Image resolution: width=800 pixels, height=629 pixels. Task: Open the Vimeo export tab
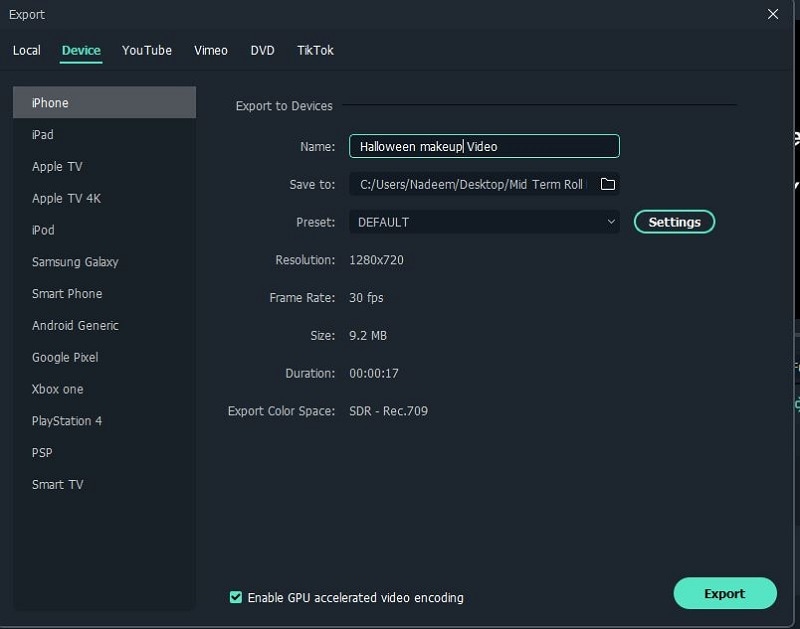pyautogui.click(x=211, y=50)
